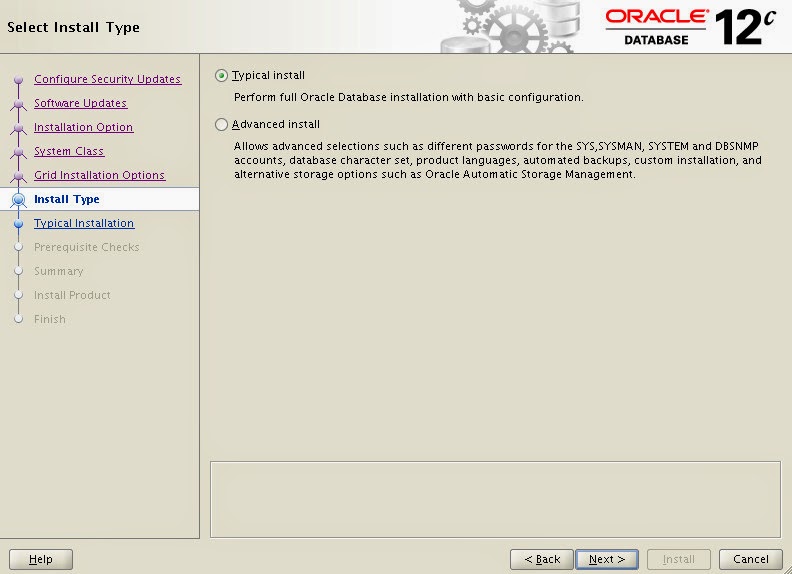Click the greyed-out Install button
This screenshot has height=574, width=792.
coord(678,559)
